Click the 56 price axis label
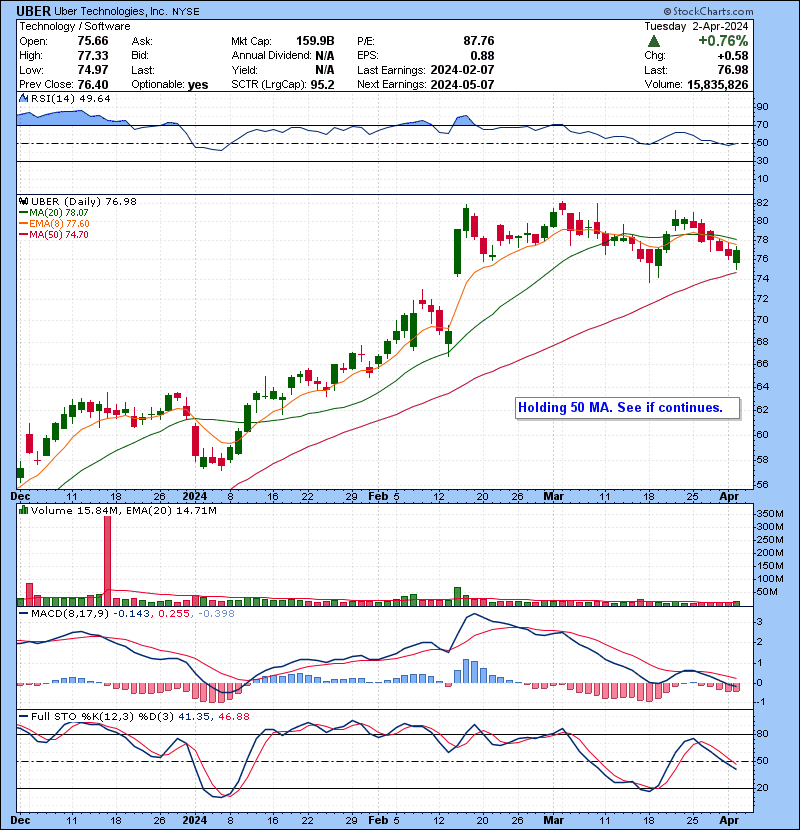 click(x=762, y=485)
